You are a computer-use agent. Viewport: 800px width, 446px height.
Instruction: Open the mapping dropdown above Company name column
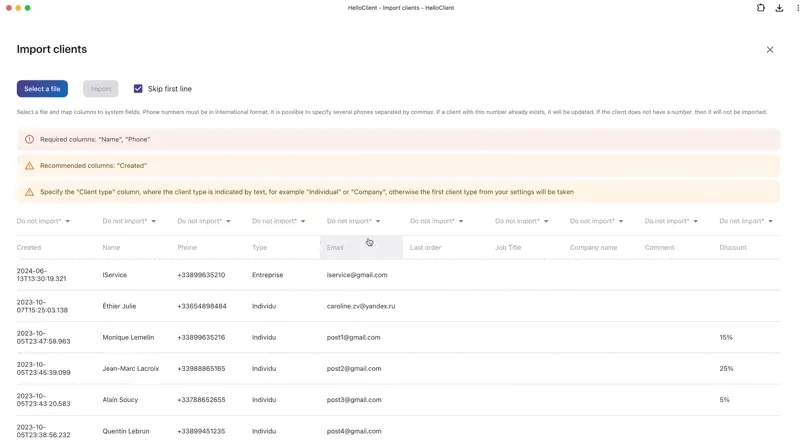596,221
